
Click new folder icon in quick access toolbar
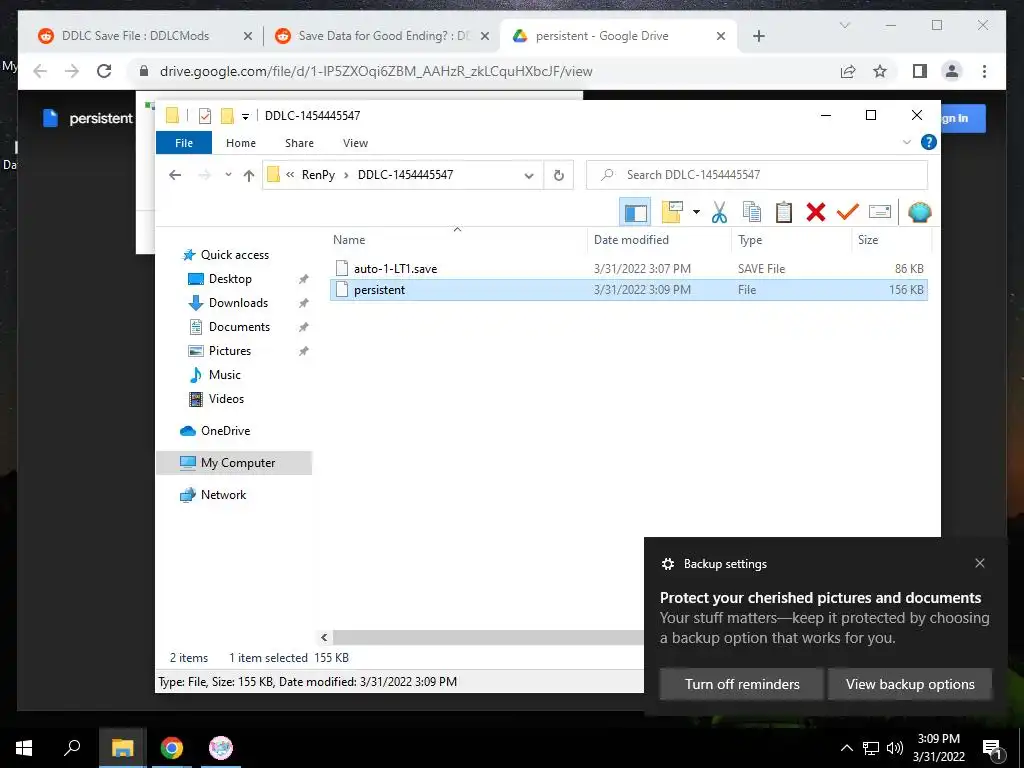click(227, 116)
